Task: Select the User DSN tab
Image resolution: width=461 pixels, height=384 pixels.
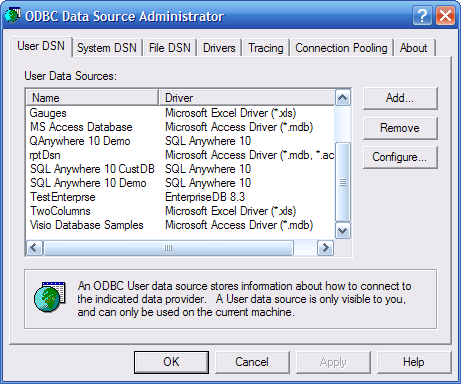Action: point(41,46)
